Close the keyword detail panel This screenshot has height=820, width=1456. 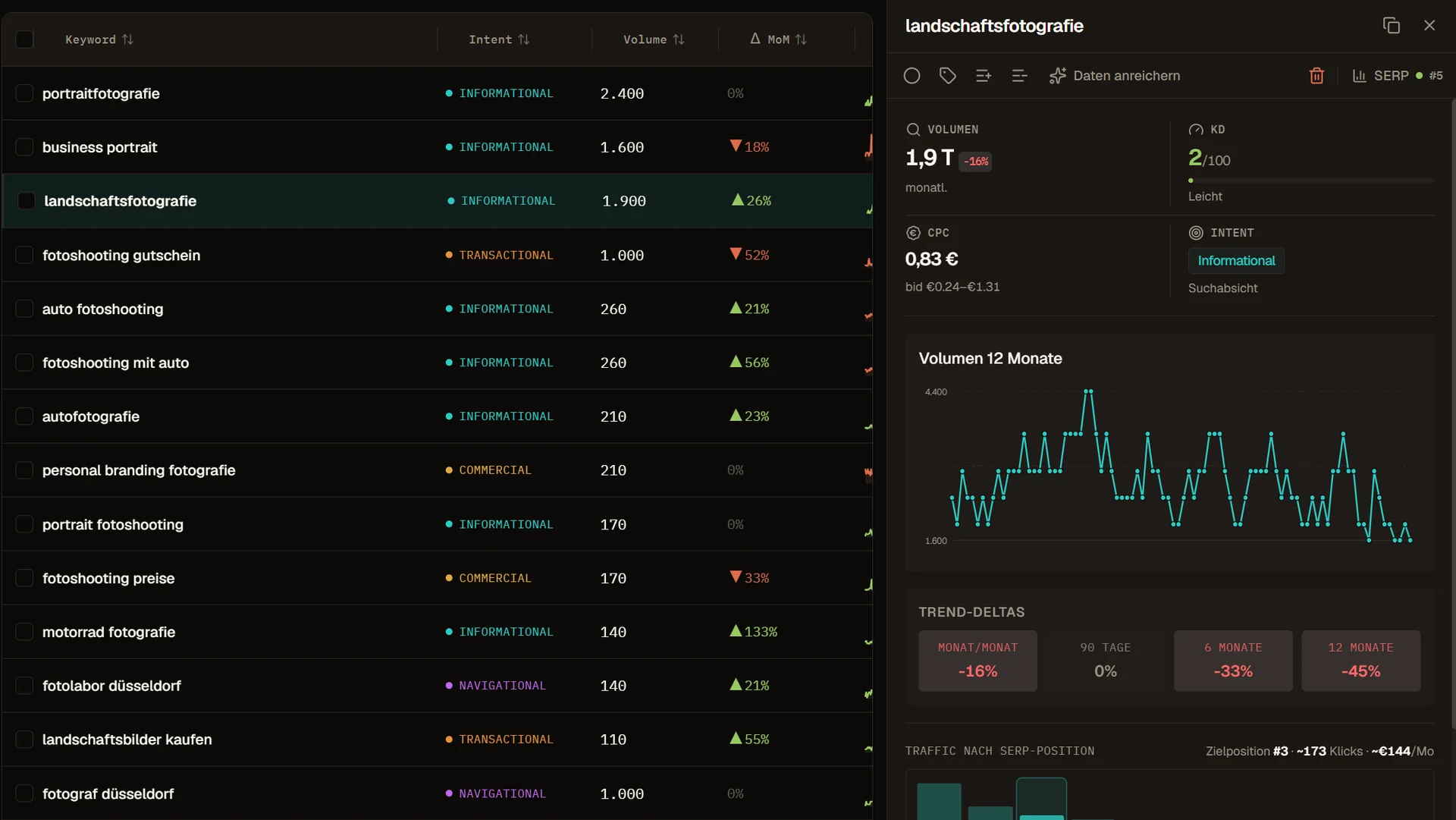point(1429,25)
